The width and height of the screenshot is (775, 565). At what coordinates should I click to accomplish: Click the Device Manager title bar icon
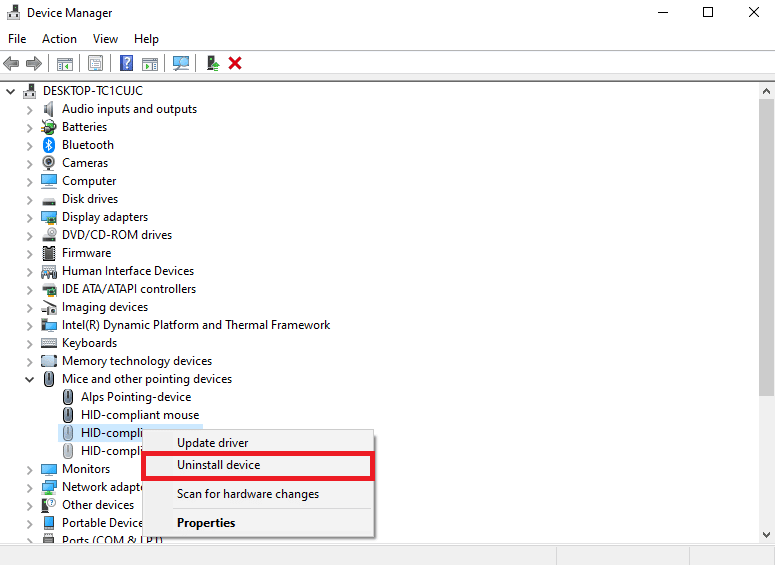[13, 12]
